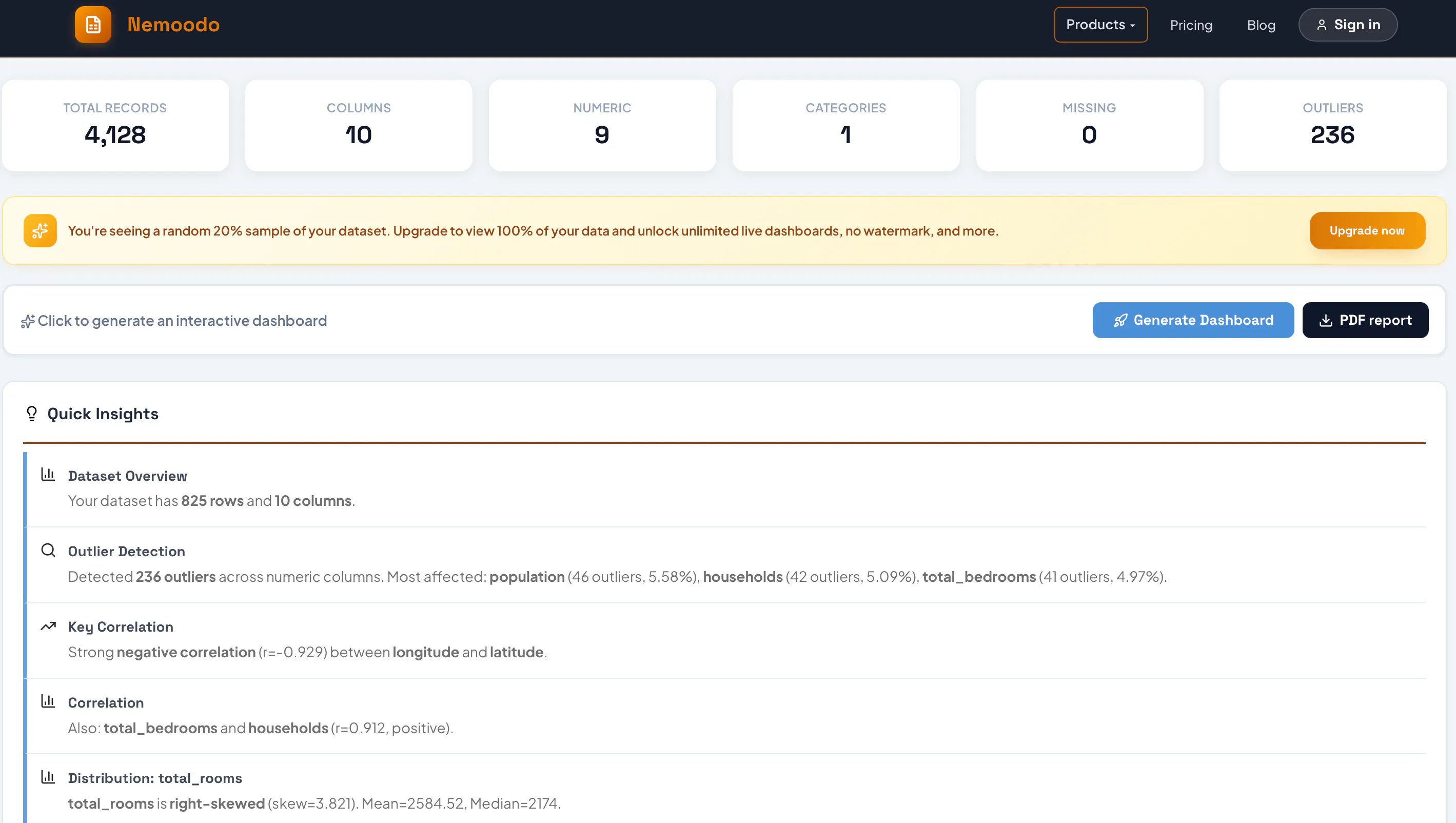Click the sparkle icon beside the interactive dashboard text

click(x=28, y=321)
